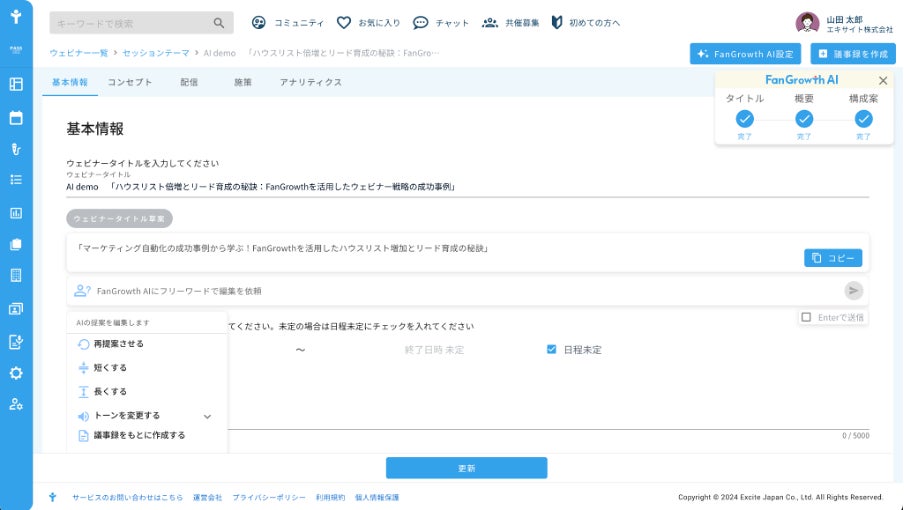Switch to 施策 tab

[x=243, y=82]
